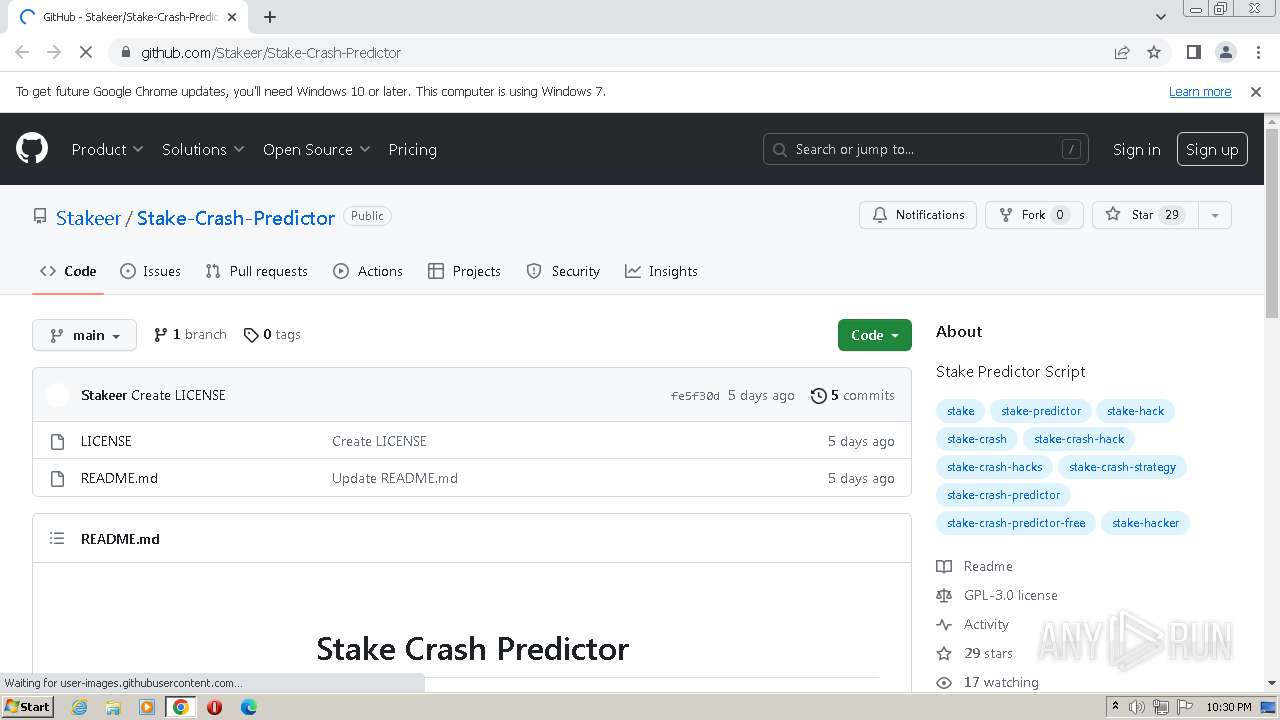The height and width of the screenshot is (720, 1280).
Task: View the 0 tags link
Action: [272, 335]
